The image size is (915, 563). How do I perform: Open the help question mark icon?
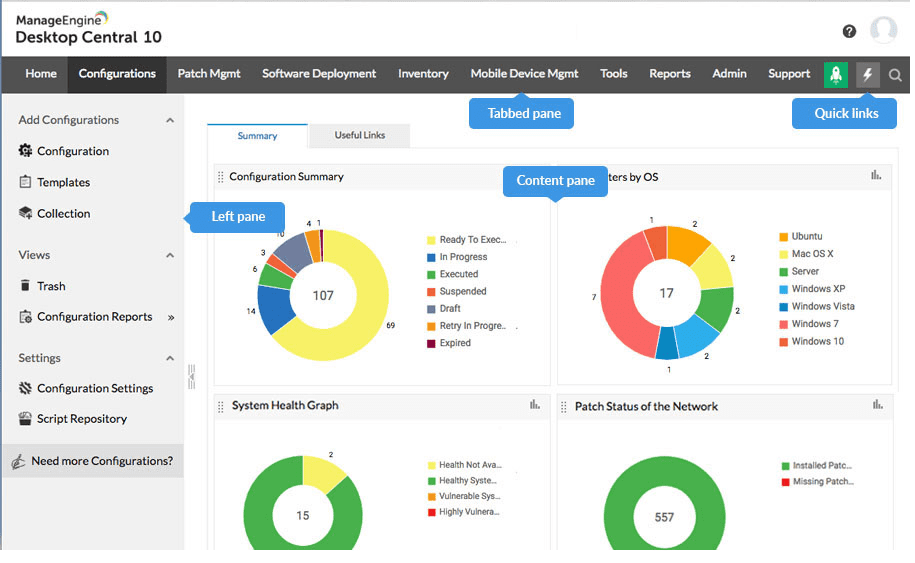pos(849,31)
